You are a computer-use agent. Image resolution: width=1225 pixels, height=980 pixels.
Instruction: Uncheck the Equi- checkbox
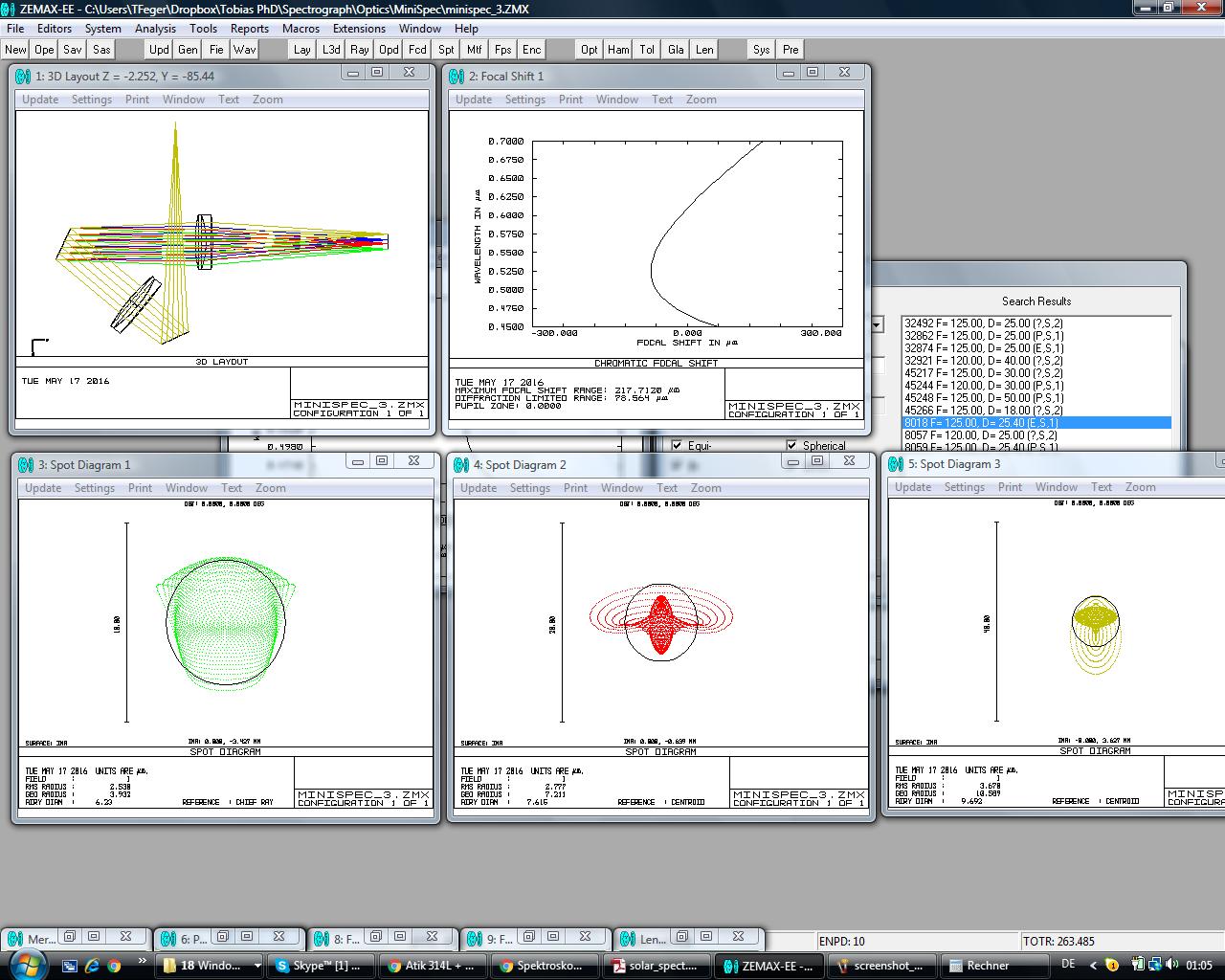click(677, 445)
